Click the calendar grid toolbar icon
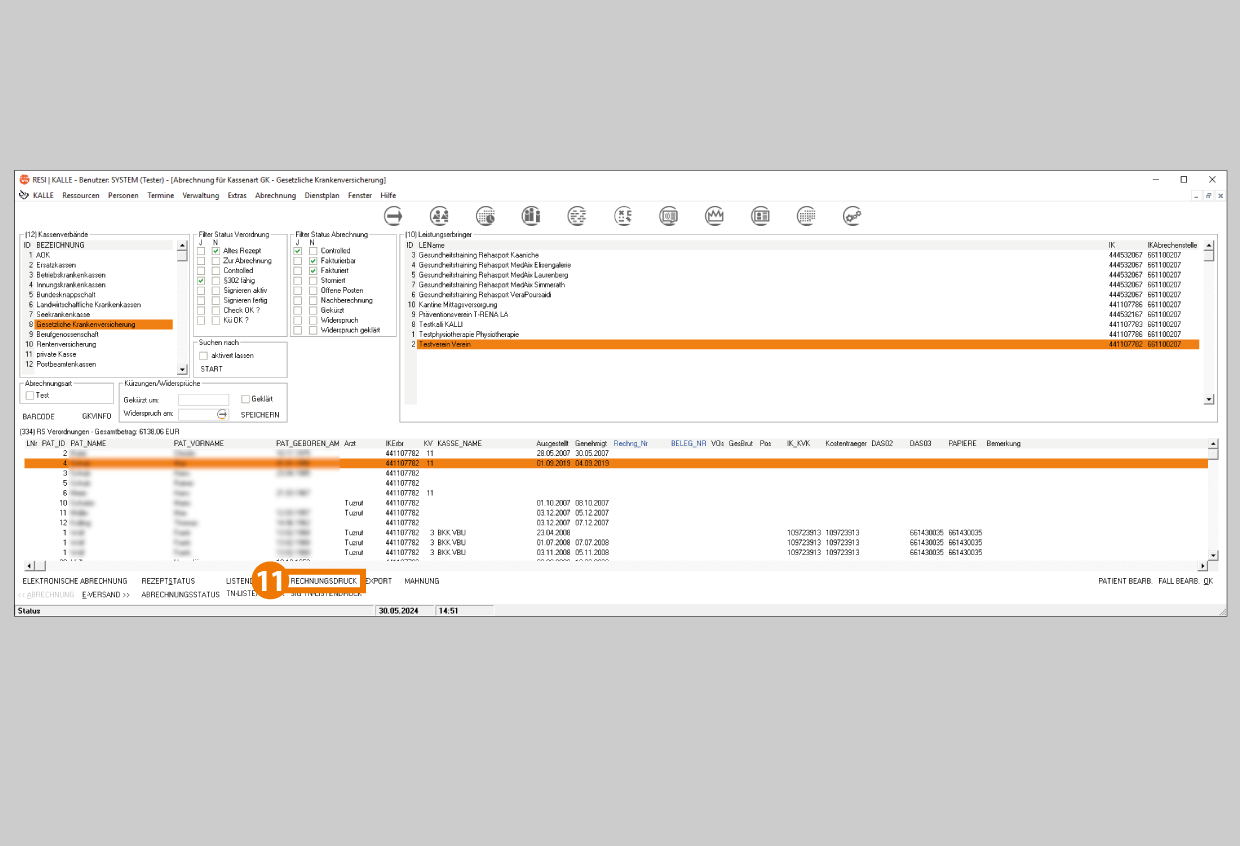This screenshot has width=1240, height=846. pos(806,215)
